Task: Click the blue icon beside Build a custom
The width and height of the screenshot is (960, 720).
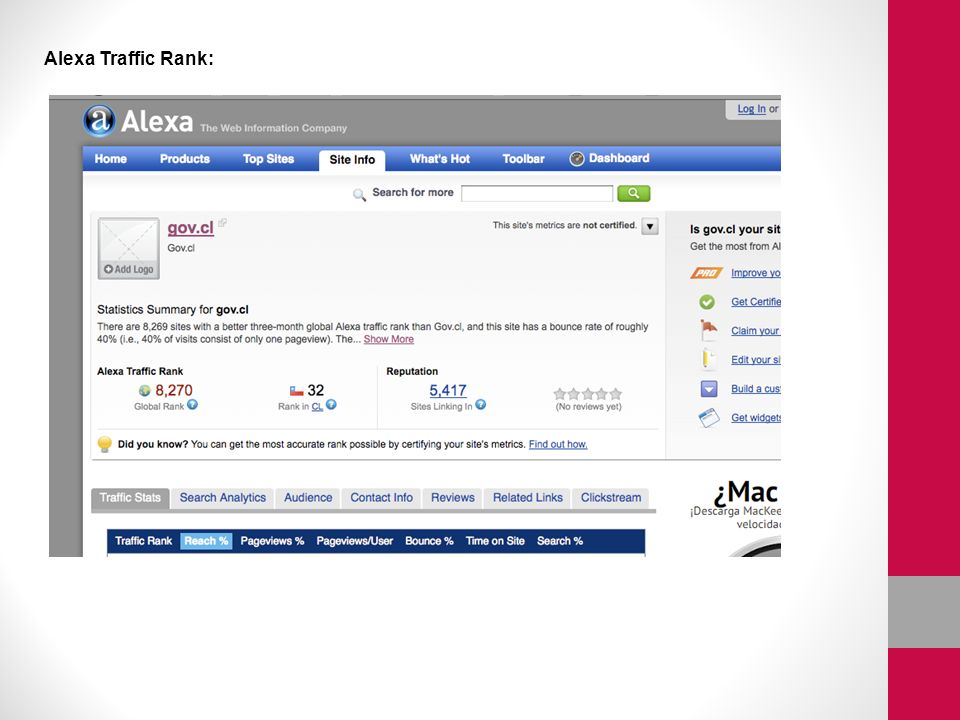Action: coord(708,389)
